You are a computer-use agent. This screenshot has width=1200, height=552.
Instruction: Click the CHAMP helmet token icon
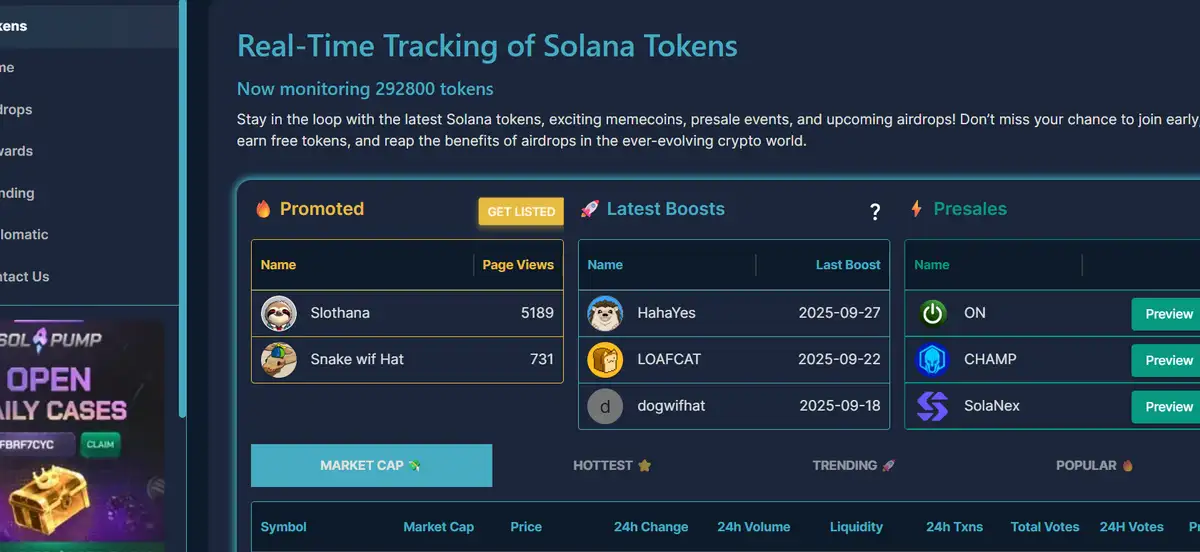932,359
